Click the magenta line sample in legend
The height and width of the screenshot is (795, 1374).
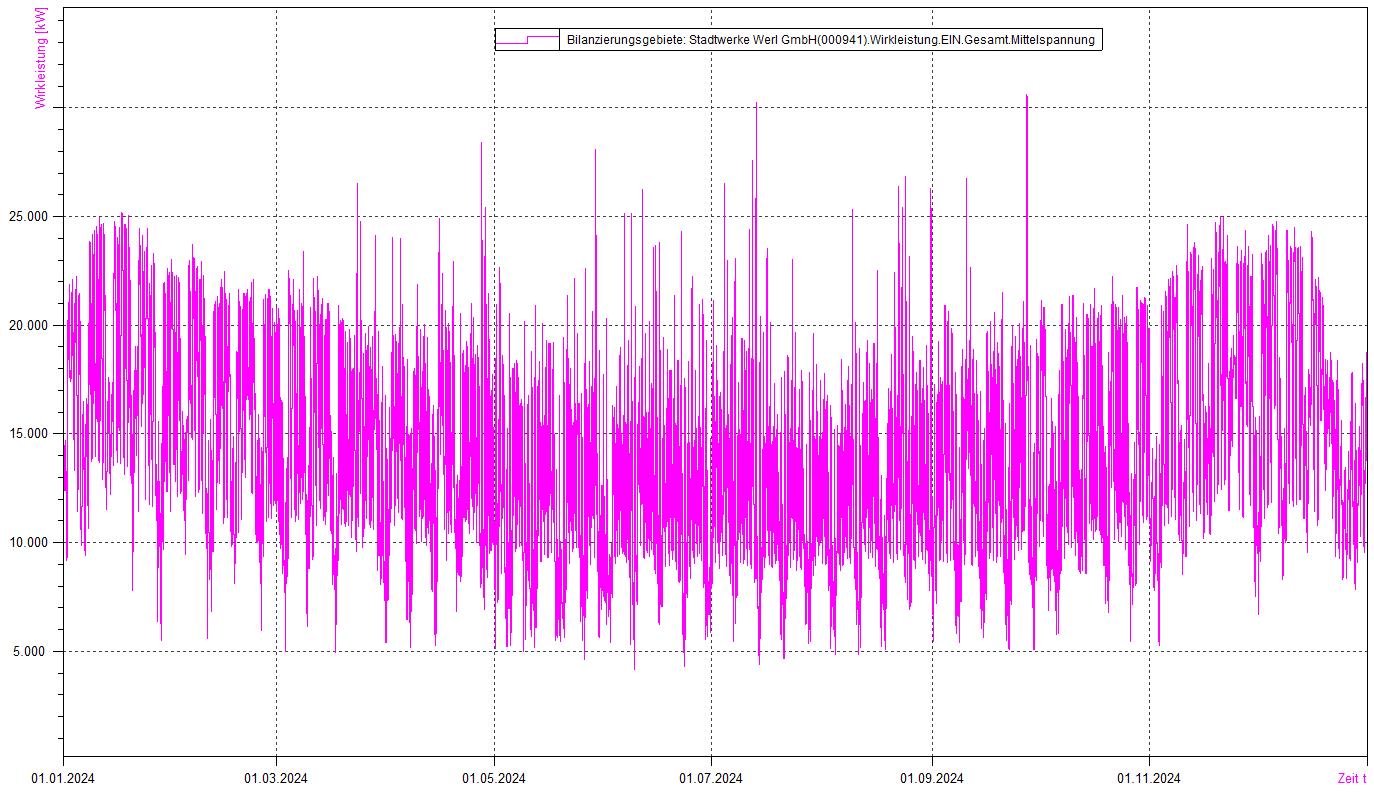click(527, 40)
